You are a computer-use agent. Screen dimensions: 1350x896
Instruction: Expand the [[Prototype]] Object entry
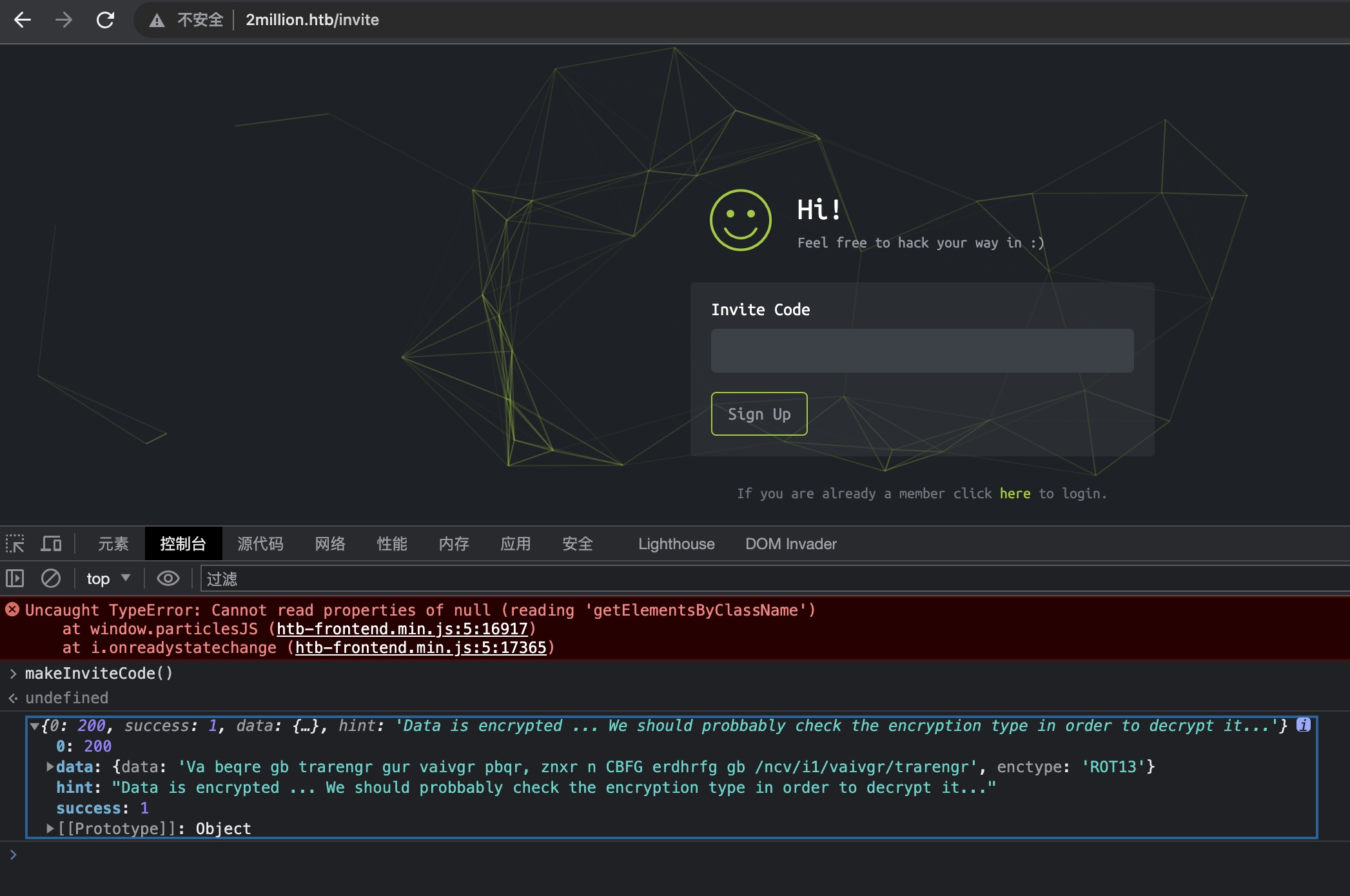coord(50,828)
